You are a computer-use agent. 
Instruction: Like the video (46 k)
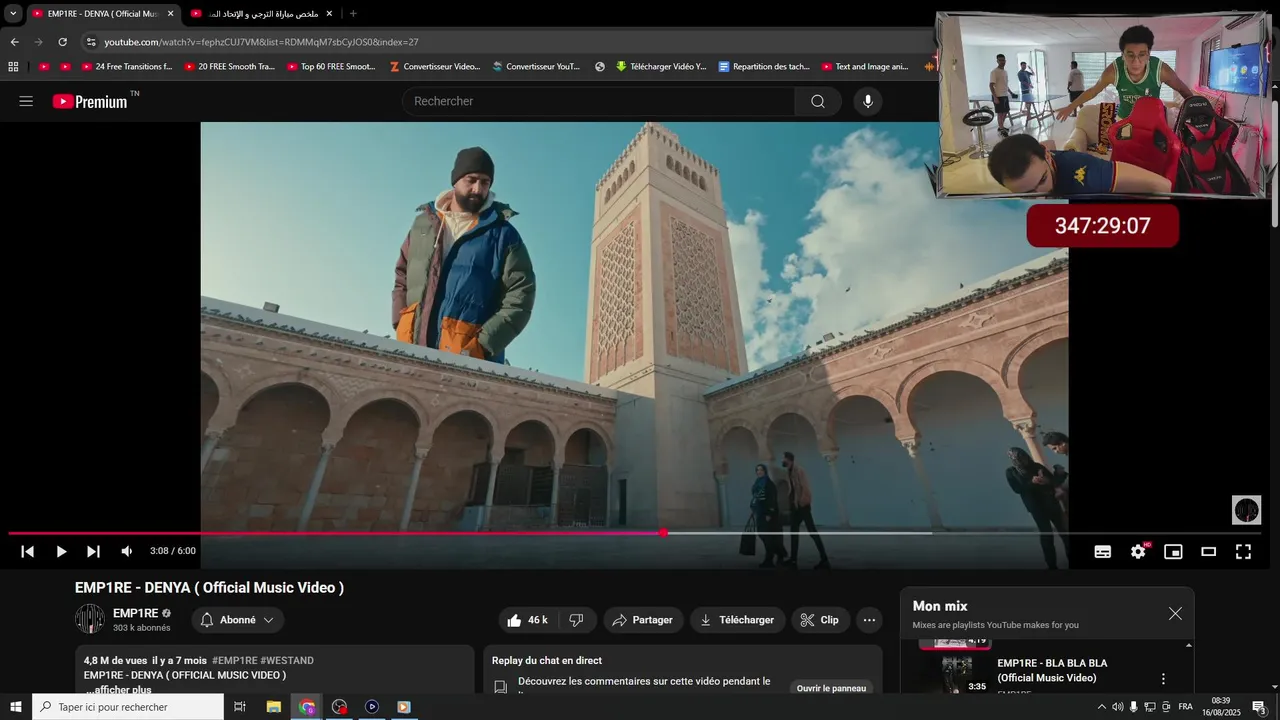click(528, 620)
